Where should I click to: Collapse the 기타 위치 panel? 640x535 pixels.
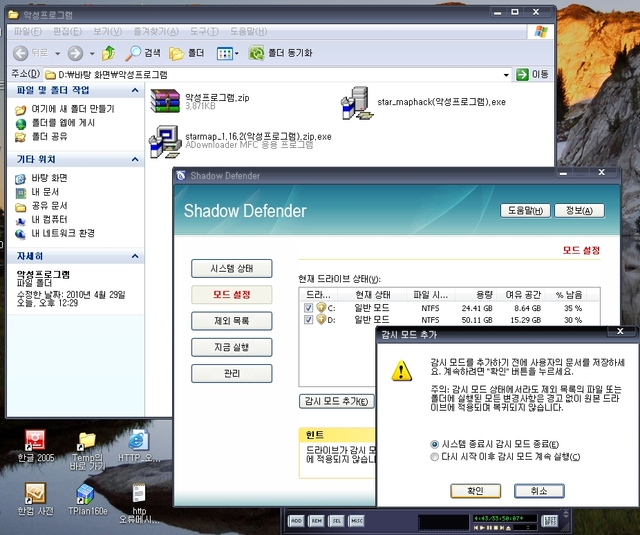click(x=135, y=159)
